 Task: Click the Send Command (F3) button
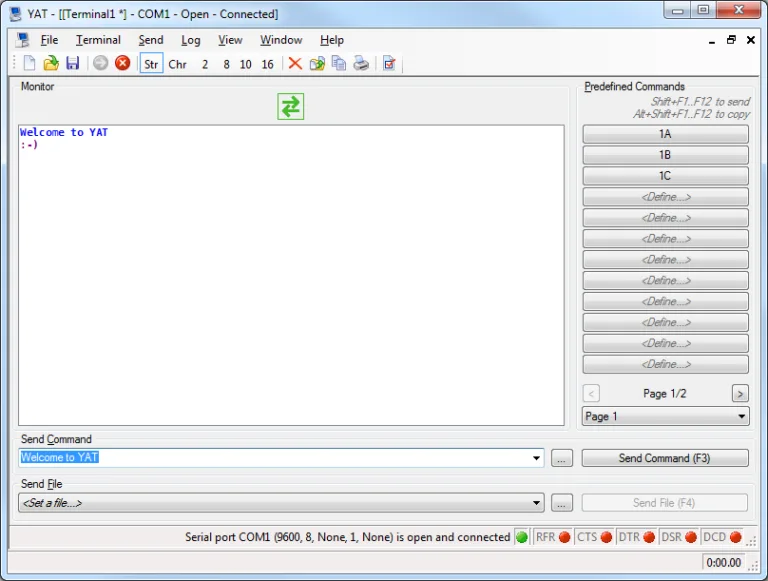pyautogui.click(x=665, y=458)
